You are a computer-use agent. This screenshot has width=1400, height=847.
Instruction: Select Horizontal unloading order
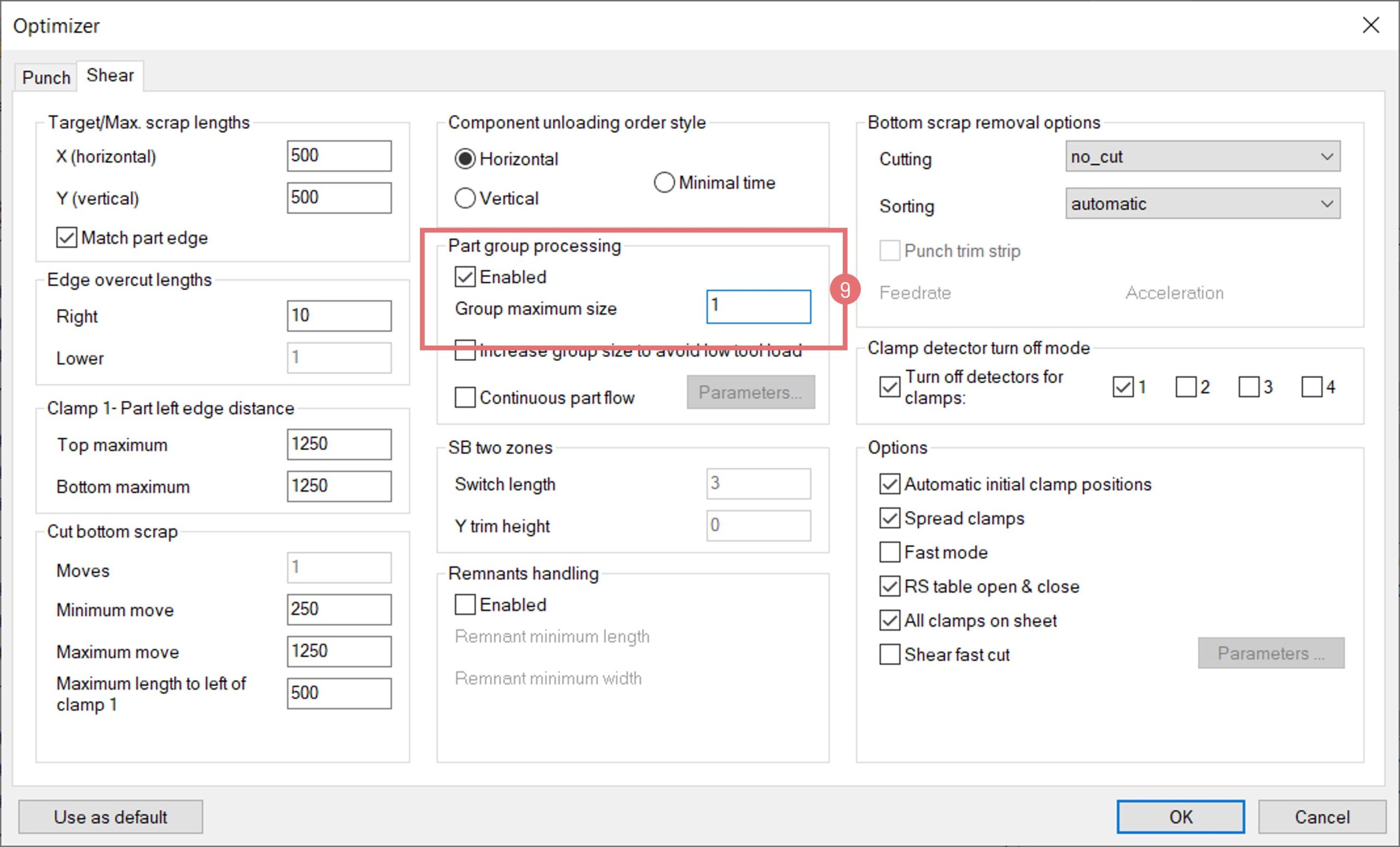465,159
